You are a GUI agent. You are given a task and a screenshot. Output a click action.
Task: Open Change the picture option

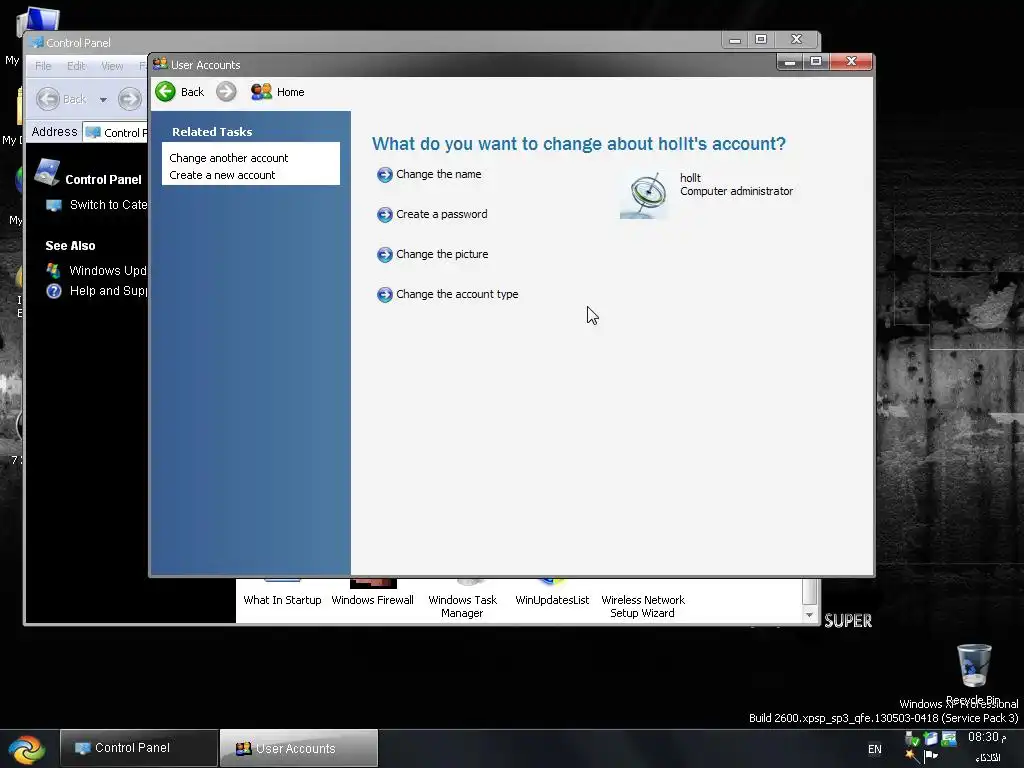tap(442, 254)
